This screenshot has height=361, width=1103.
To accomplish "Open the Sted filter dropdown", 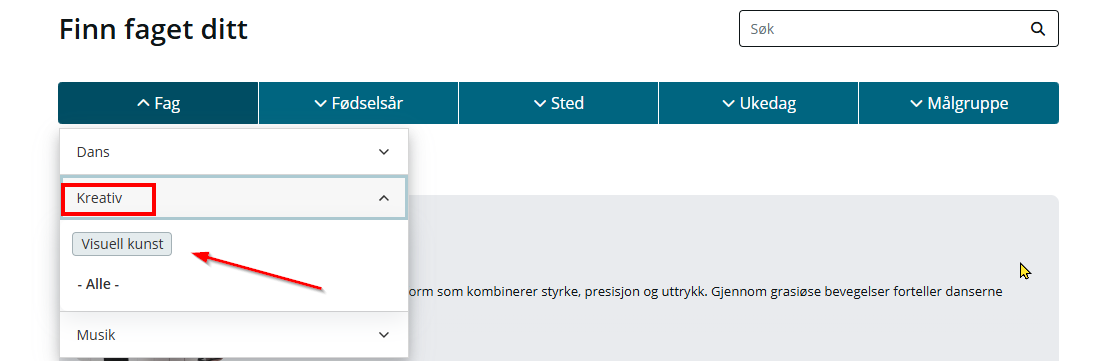I will [x=559, y=103].
